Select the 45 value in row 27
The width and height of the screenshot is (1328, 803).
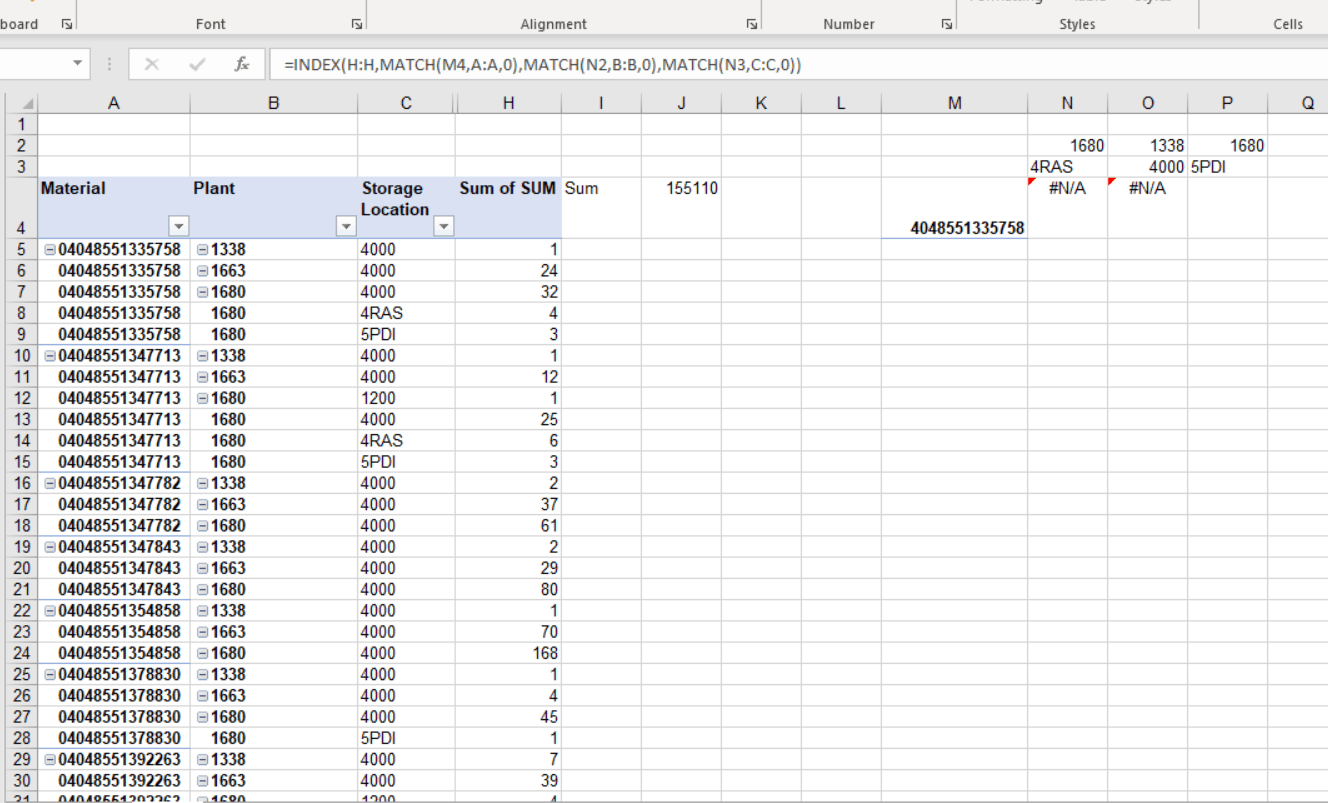(x=508, y=717)
